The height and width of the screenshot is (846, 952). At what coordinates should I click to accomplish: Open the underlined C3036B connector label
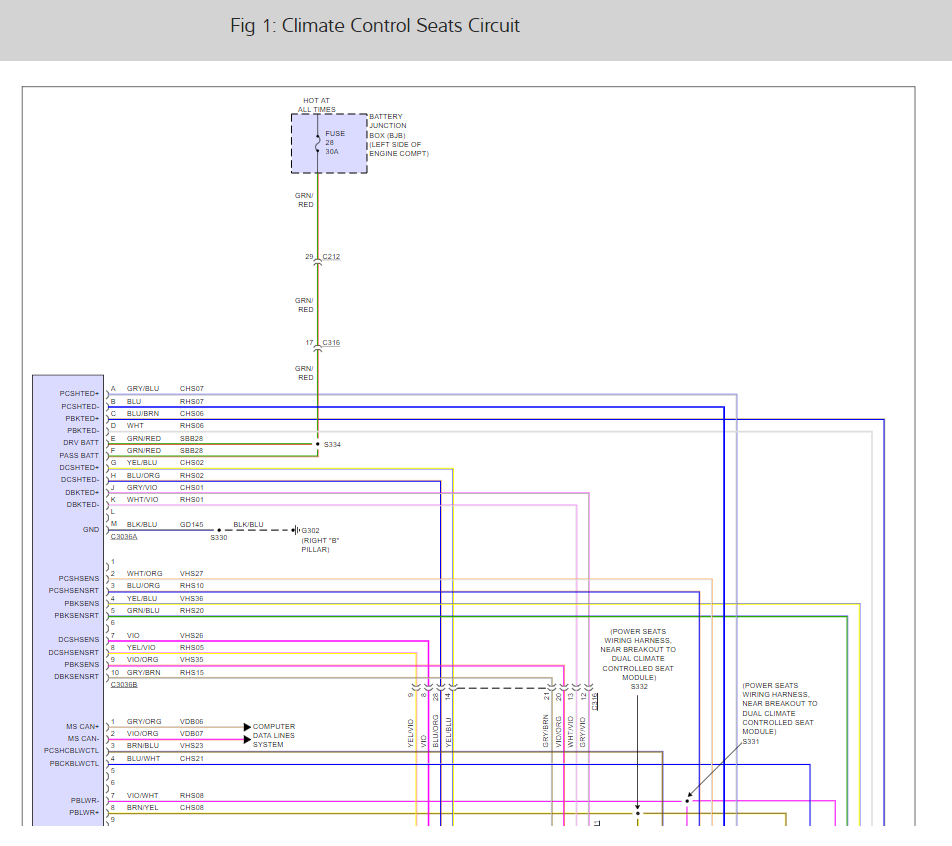pyautogui.click(x=124, y=685)
